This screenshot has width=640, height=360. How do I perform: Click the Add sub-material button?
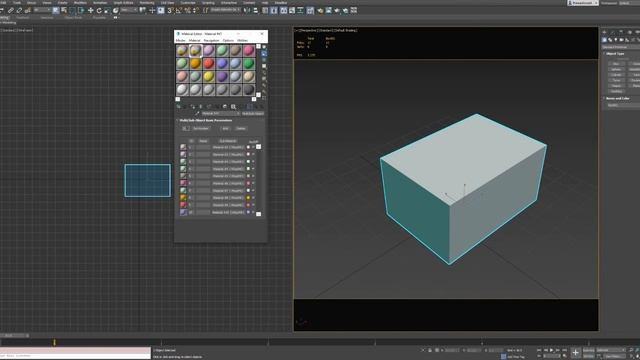click(225, 128)
